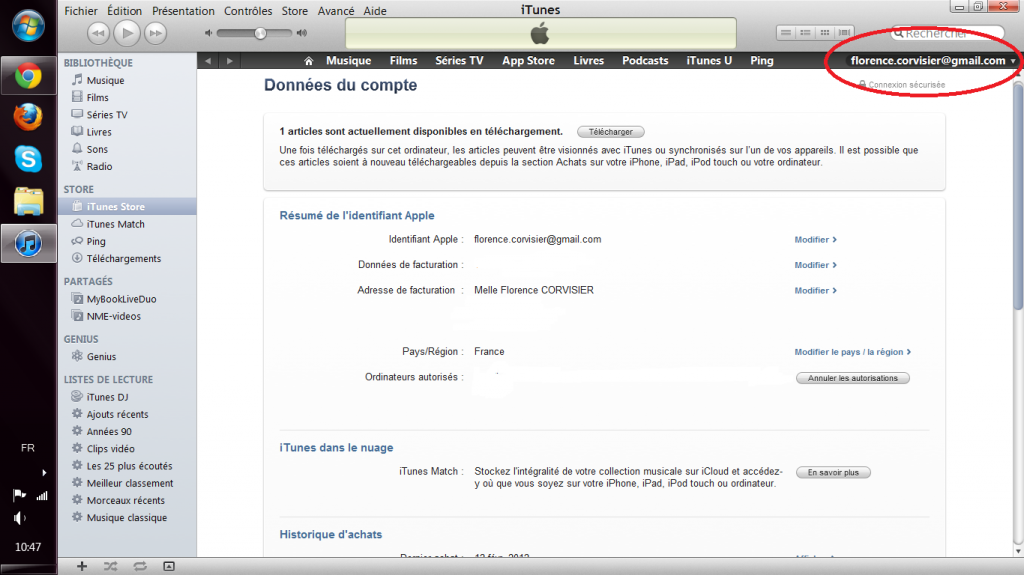The height and width of the screenshot is (575, 1024).
Task: Click the low volume speaker icon
Action: pyautogui.click(x=208, y=33)
